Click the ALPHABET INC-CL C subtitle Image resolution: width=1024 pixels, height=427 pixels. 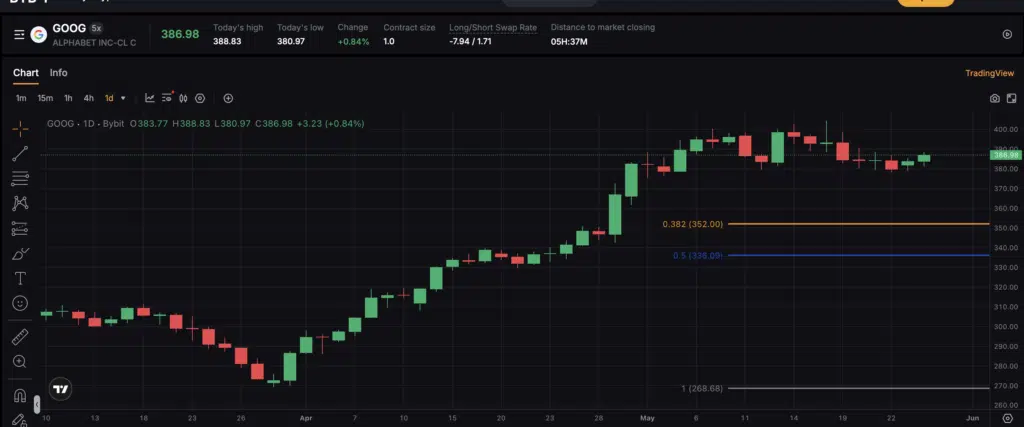pos(95,42)
